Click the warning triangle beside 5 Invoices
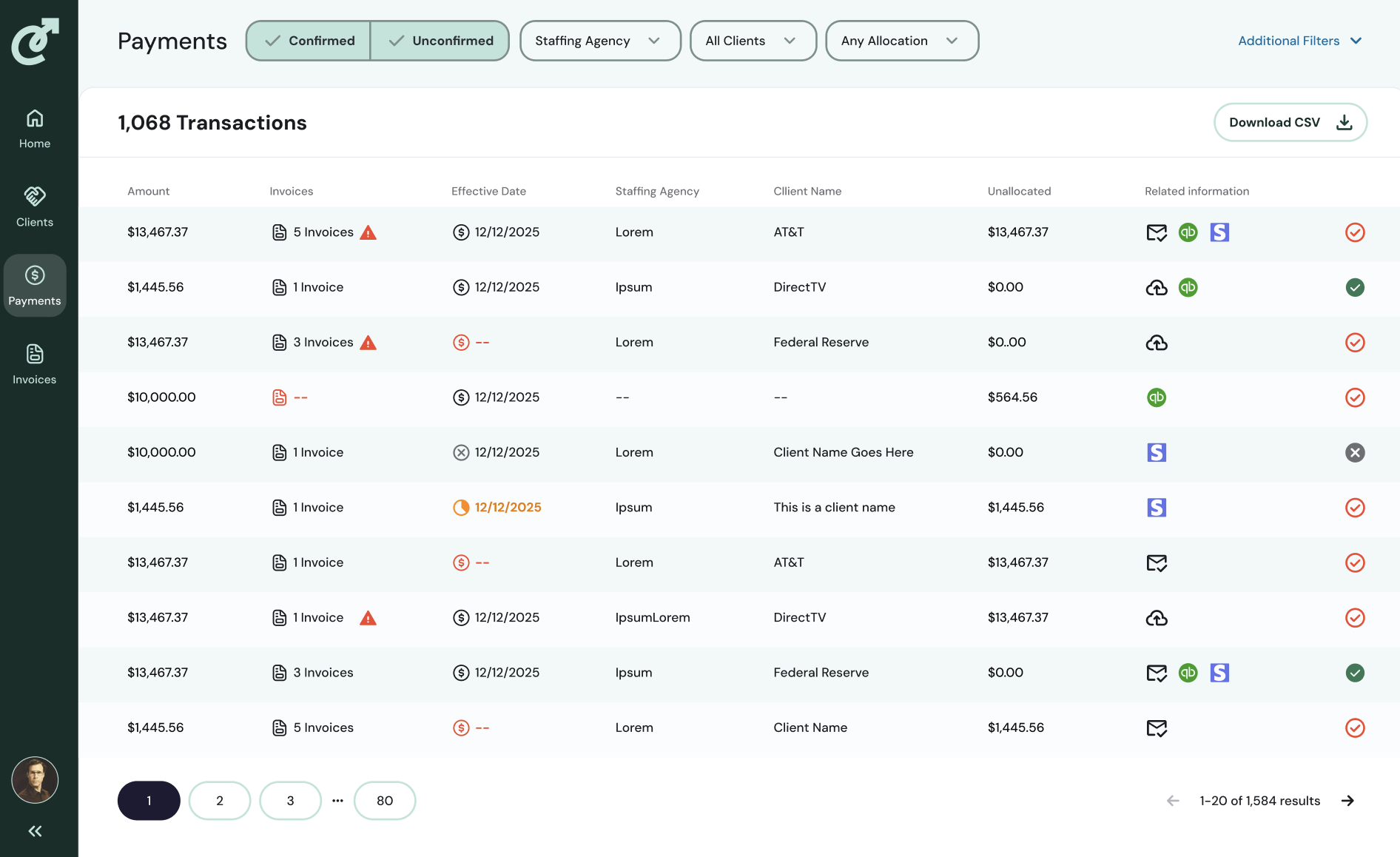 coord(368,233)
